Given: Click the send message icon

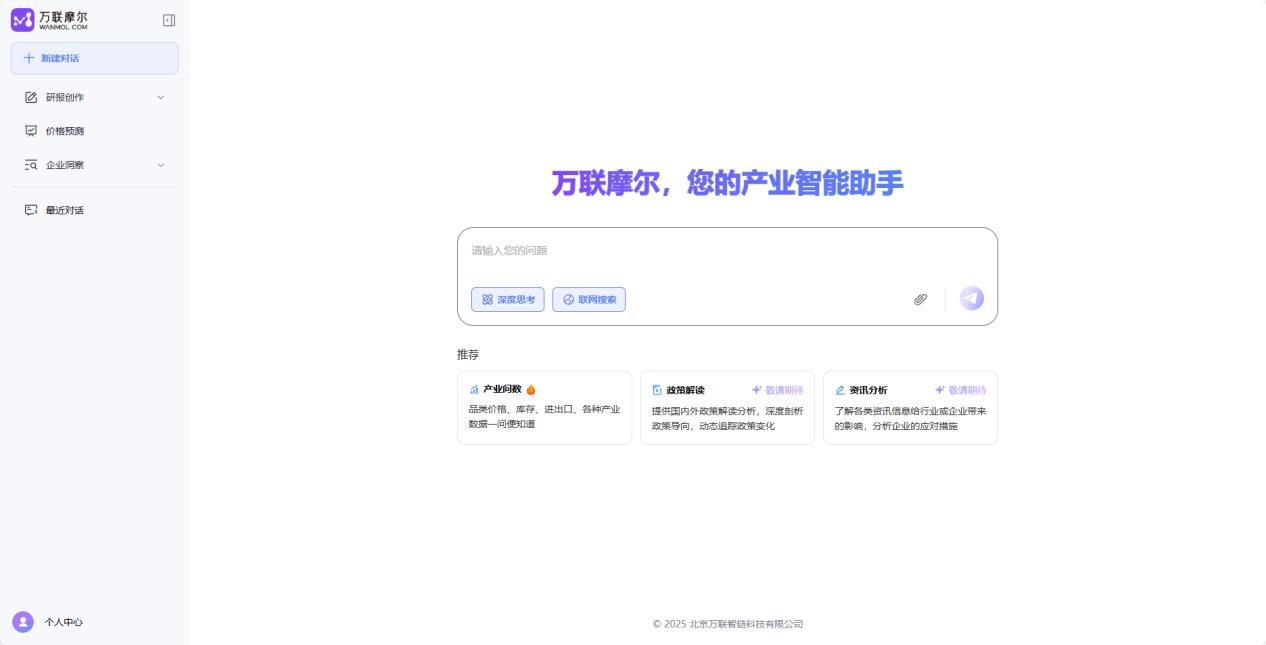Looking at the screenshot, I should coord(970,298).
